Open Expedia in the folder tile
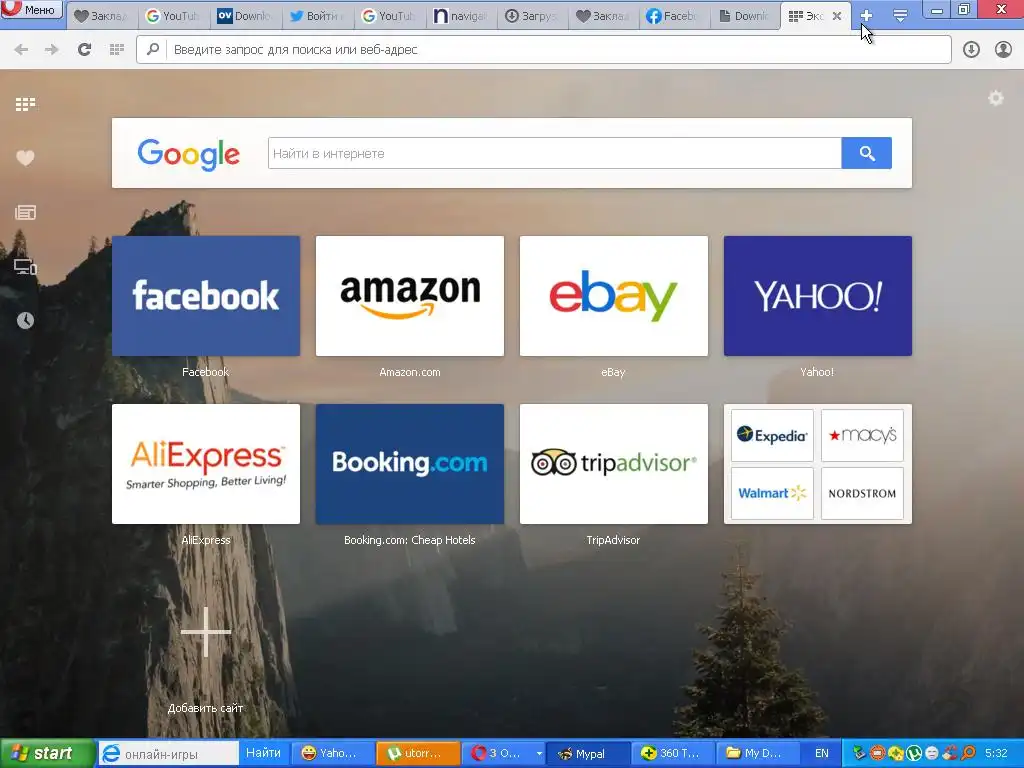1024x768 pixels. click(x=772, y=436)
